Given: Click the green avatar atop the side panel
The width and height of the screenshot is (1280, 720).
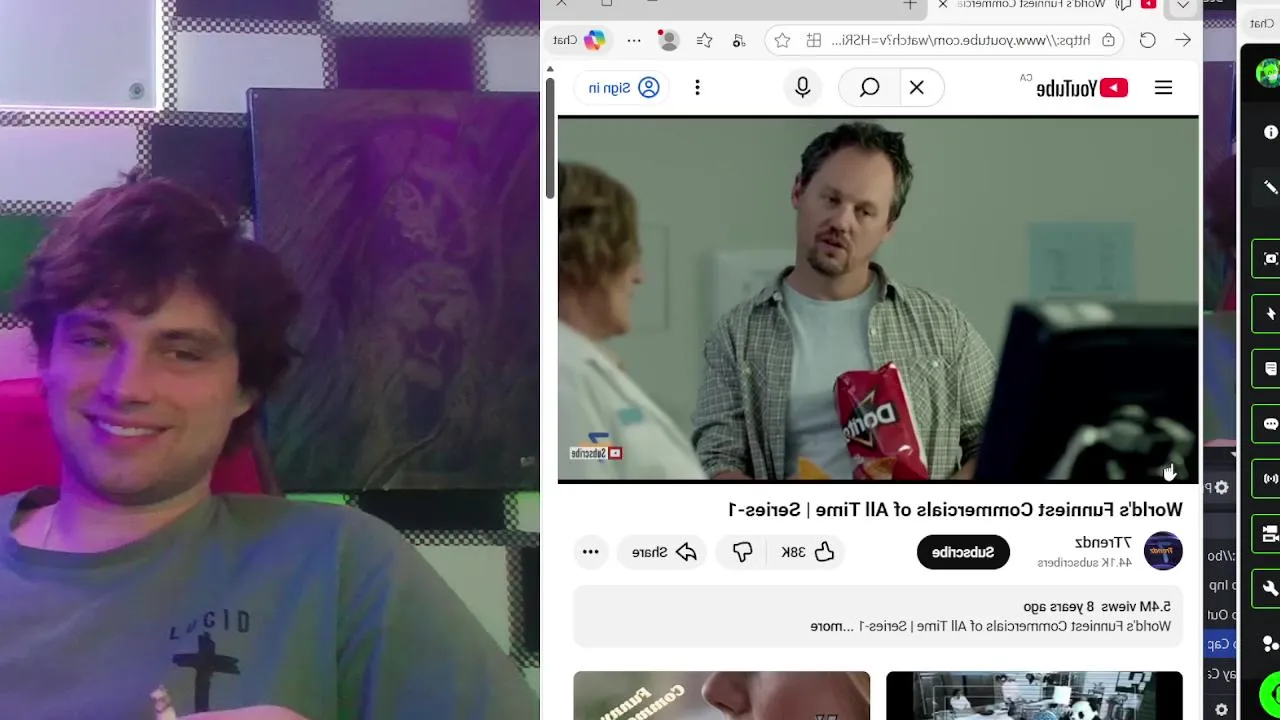Looking at the screenshot, I should 1268,73.
